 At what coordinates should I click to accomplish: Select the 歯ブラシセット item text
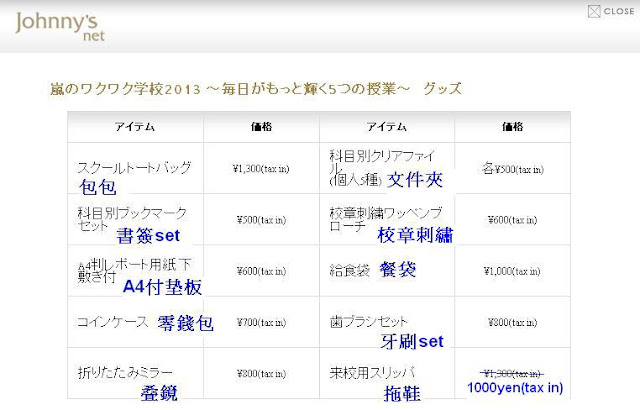click(x=368, y=322)
